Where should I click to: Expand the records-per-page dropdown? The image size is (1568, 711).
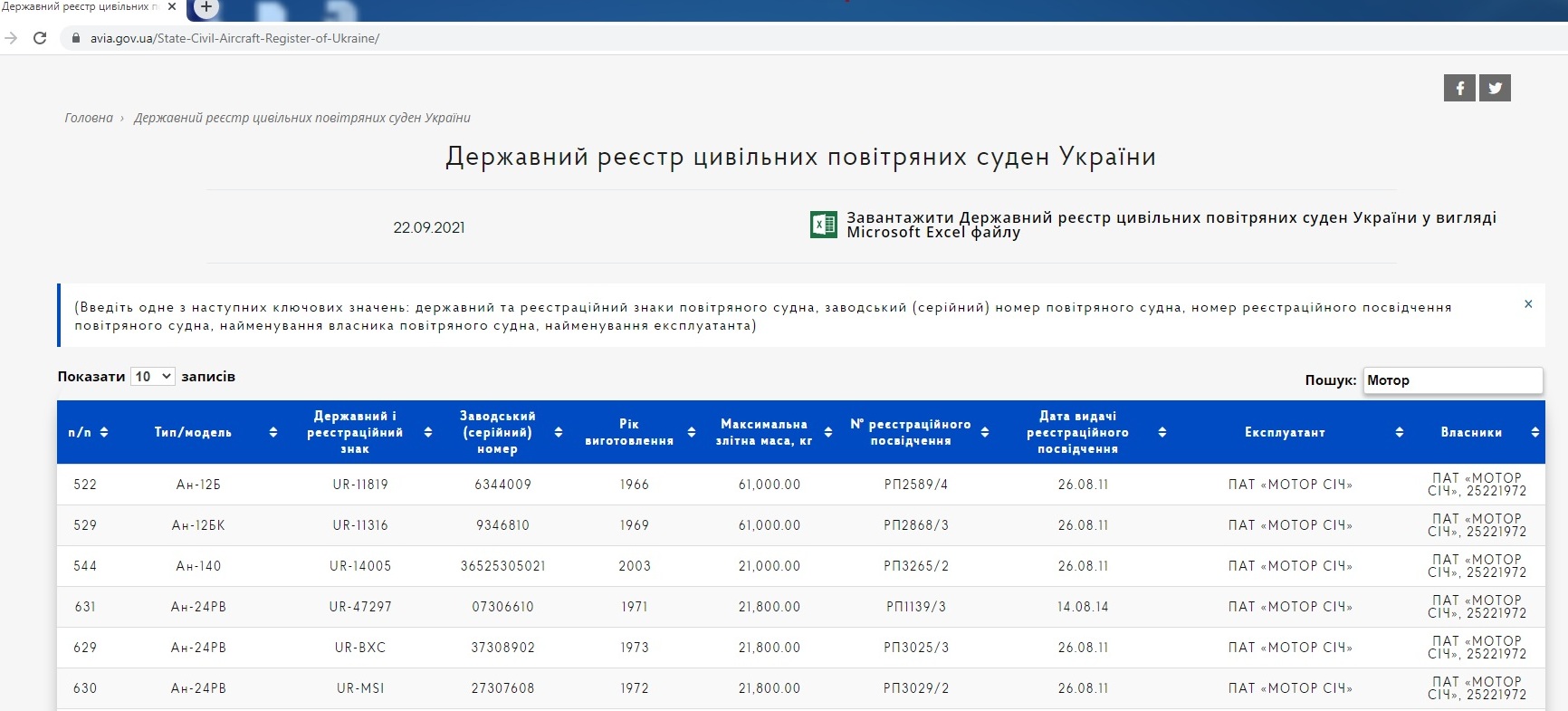152,376
